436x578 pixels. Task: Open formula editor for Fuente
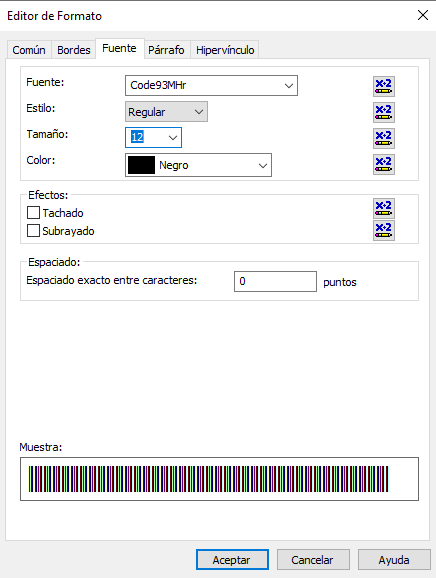pyautogui.click(x=384, y=86)
